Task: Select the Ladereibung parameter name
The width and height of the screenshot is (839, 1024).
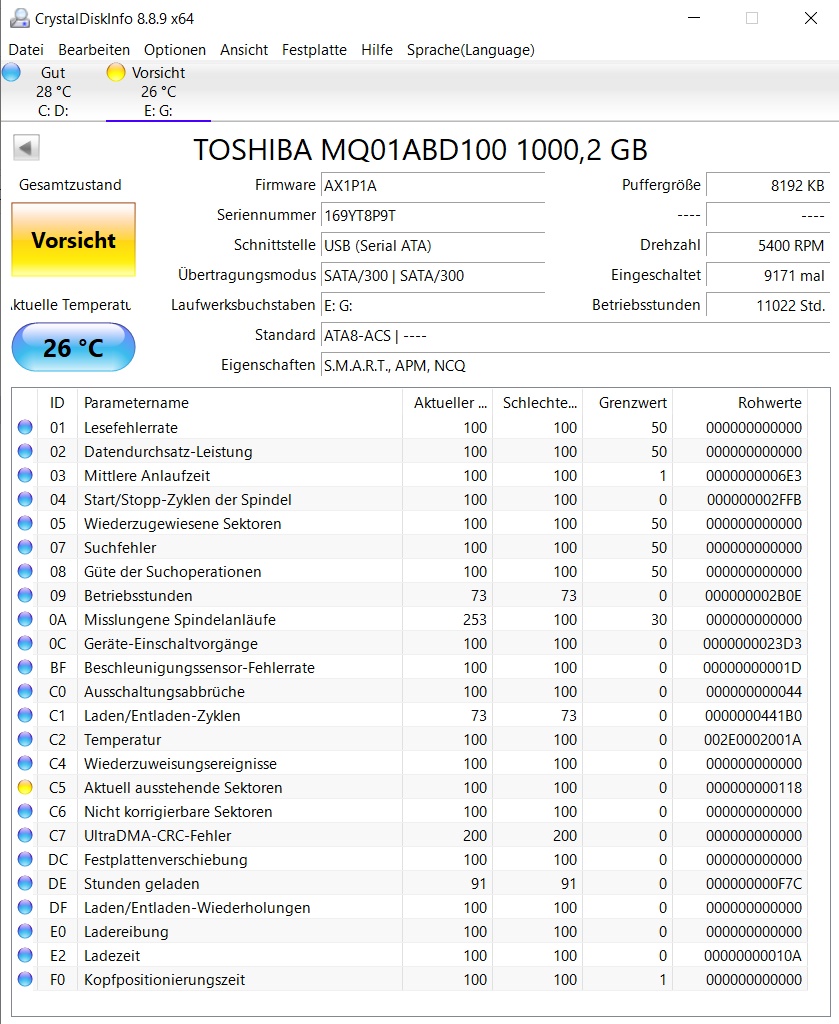Action: (x=126, y=932)
